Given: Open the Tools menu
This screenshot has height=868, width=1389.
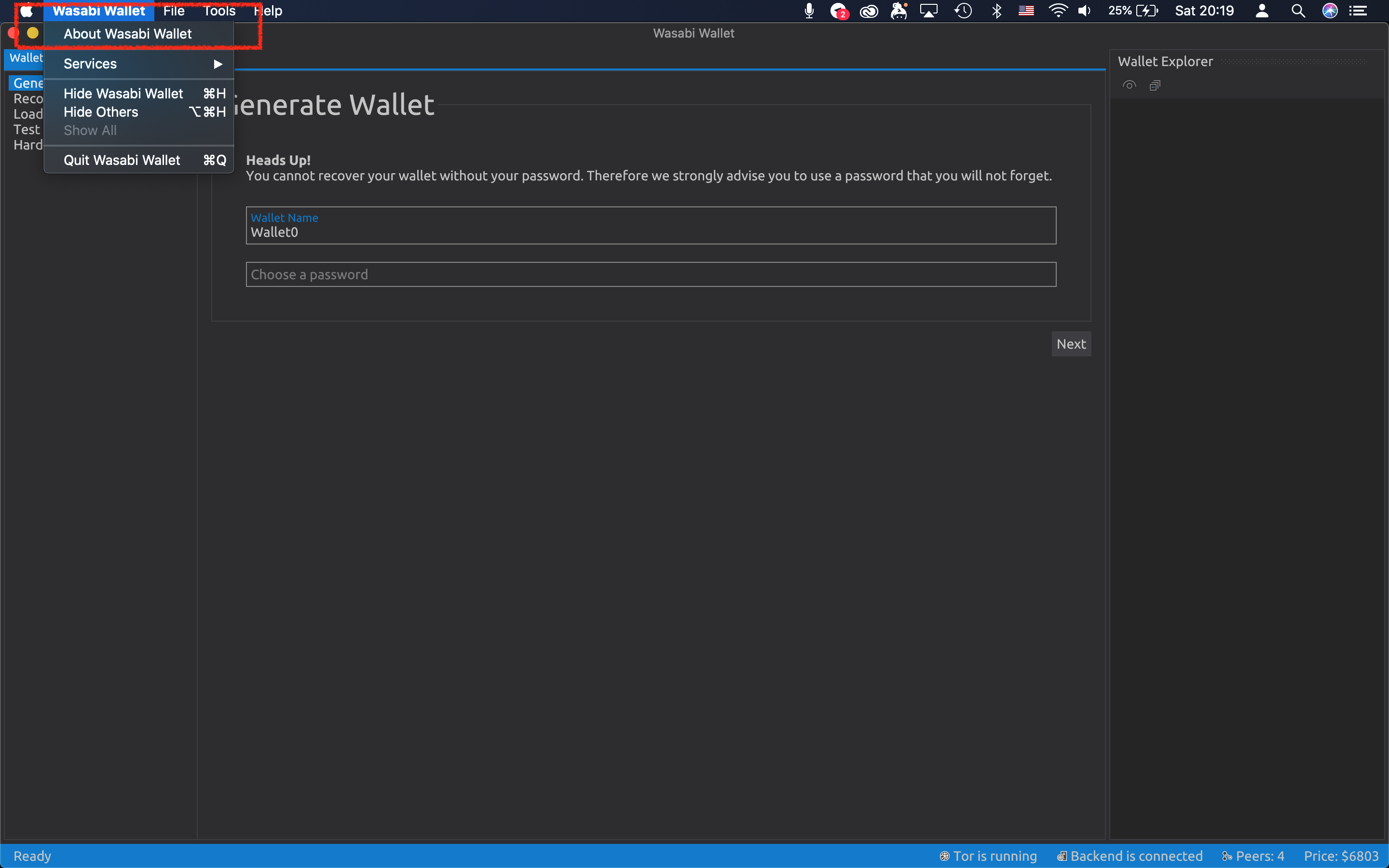Looking at the screenshot, I should click(x=219, y=11).
